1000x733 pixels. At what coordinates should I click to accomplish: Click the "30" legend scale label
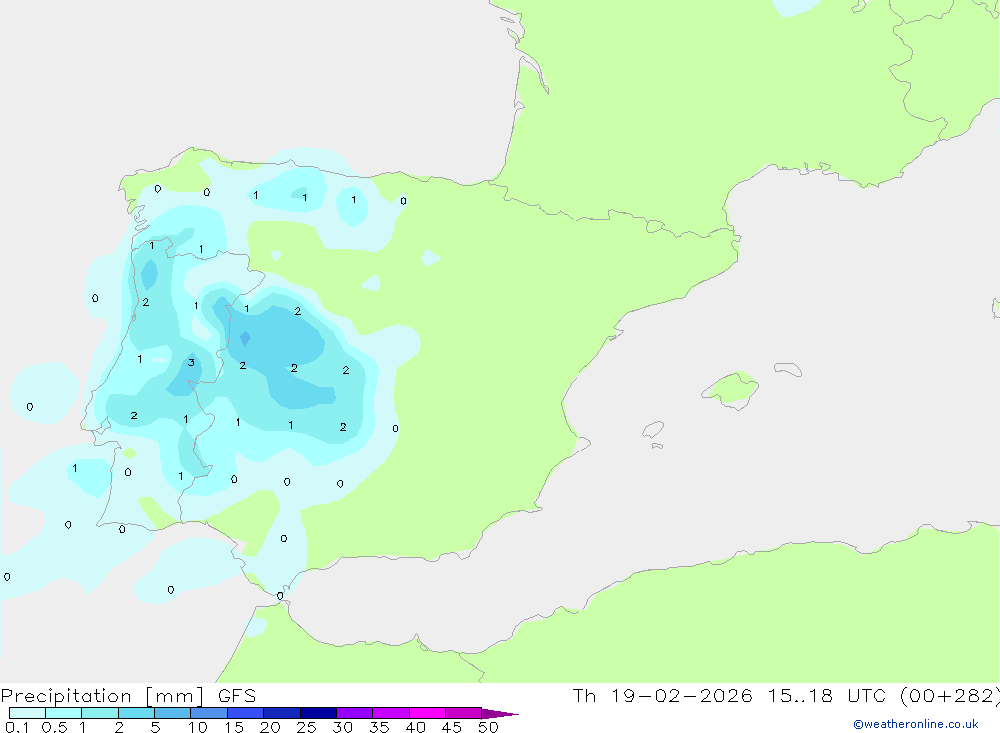343,727
